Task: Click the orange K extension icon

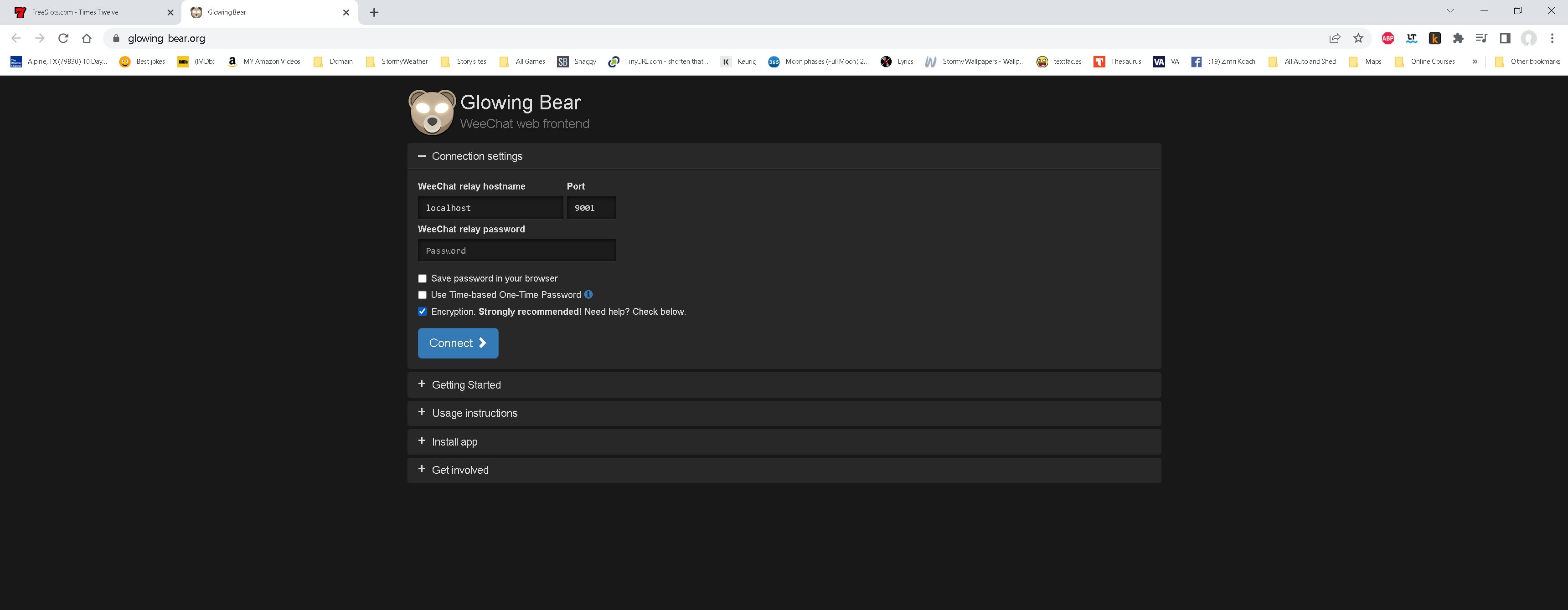Action: pyautogui.click(x=1435, y=38)
